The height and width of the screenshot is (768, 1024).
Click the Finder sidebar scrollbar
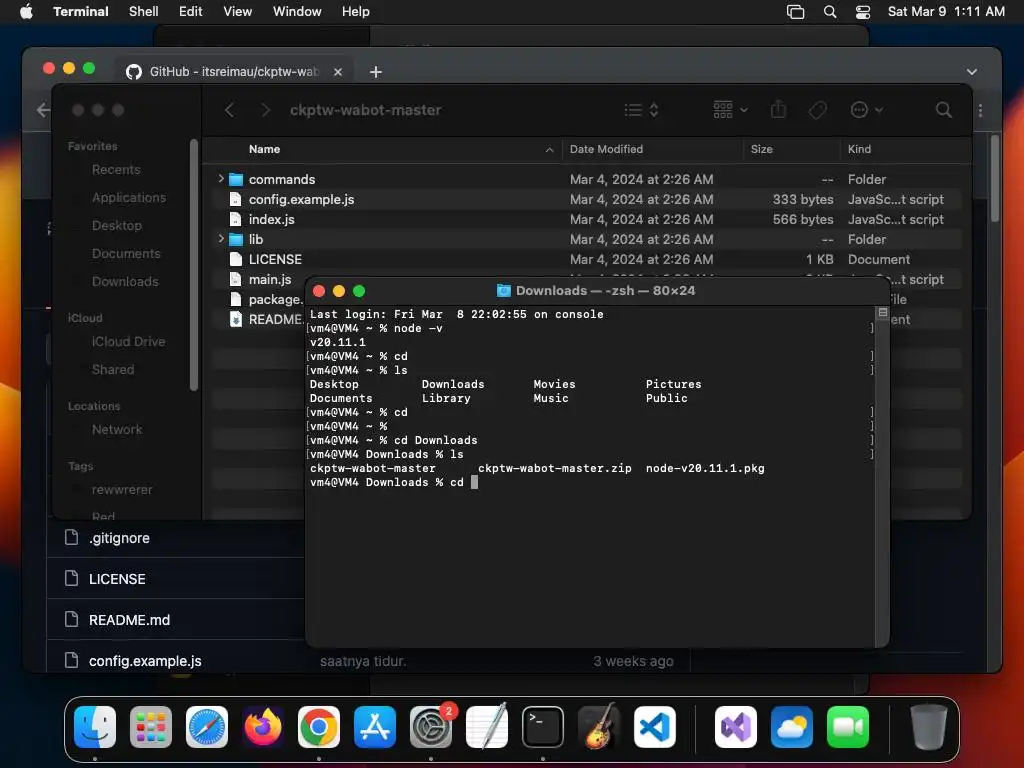[x=193, y=264]
